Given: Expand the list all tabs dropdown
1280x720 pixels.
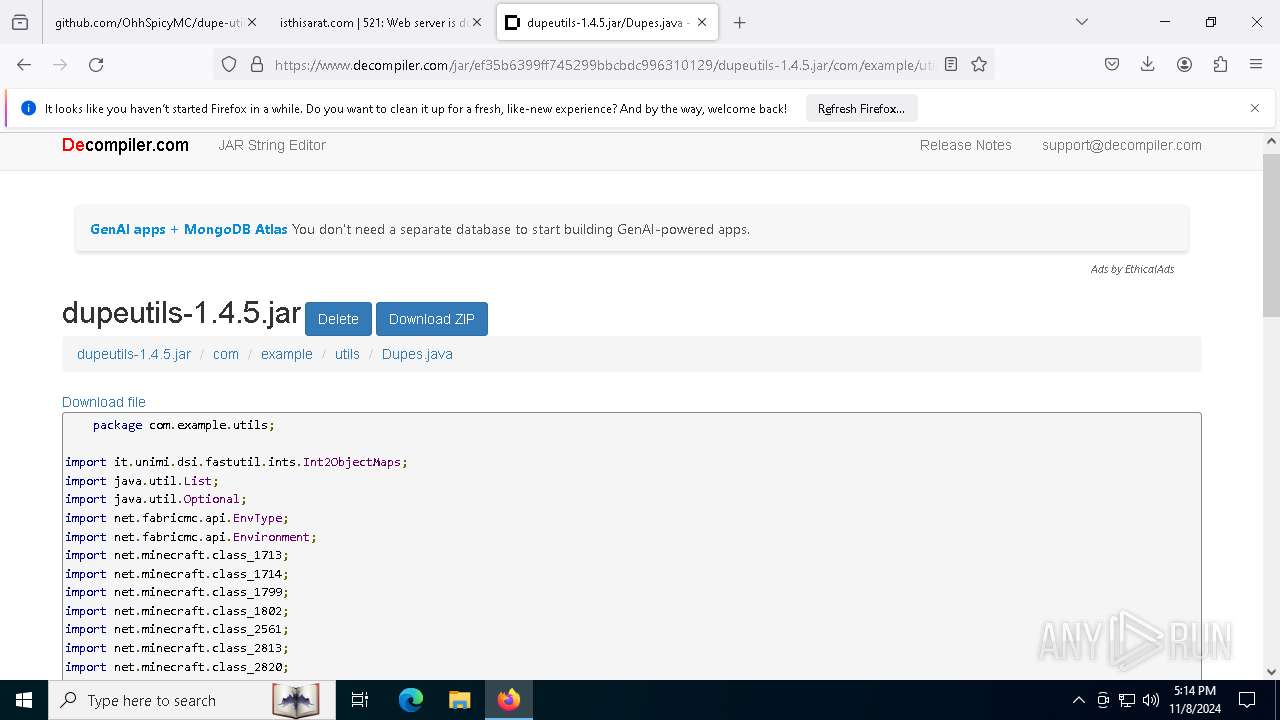Looking at the screenshot, I should click(1082, 22).
